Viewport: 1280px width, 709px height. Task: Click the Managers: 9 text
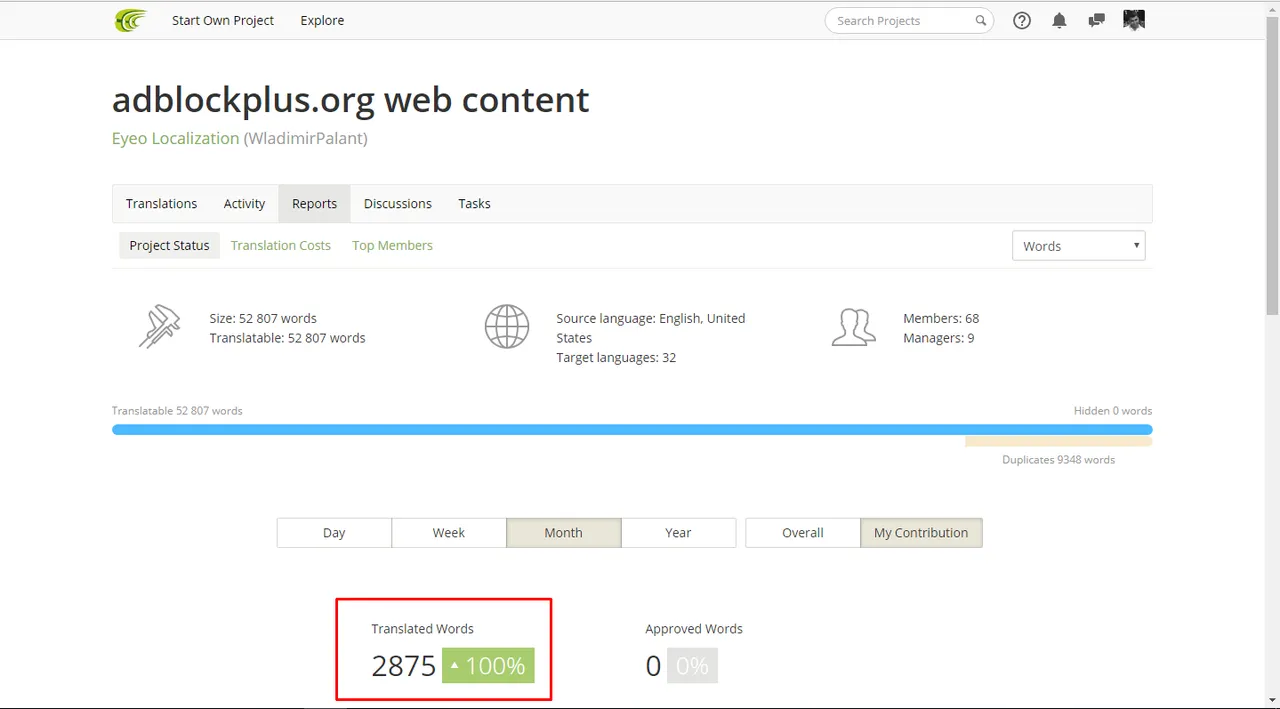click(x=938, y=338)
